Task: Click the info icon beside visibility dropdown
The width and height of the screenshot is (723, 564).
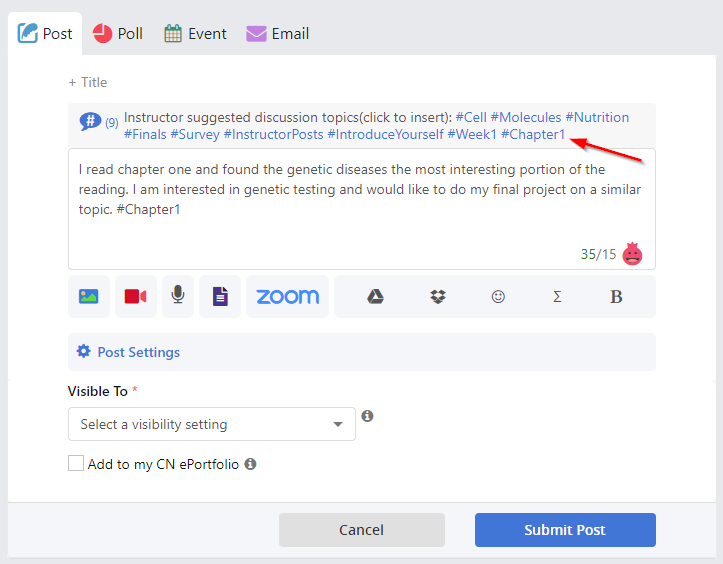Action: (367, 416)
